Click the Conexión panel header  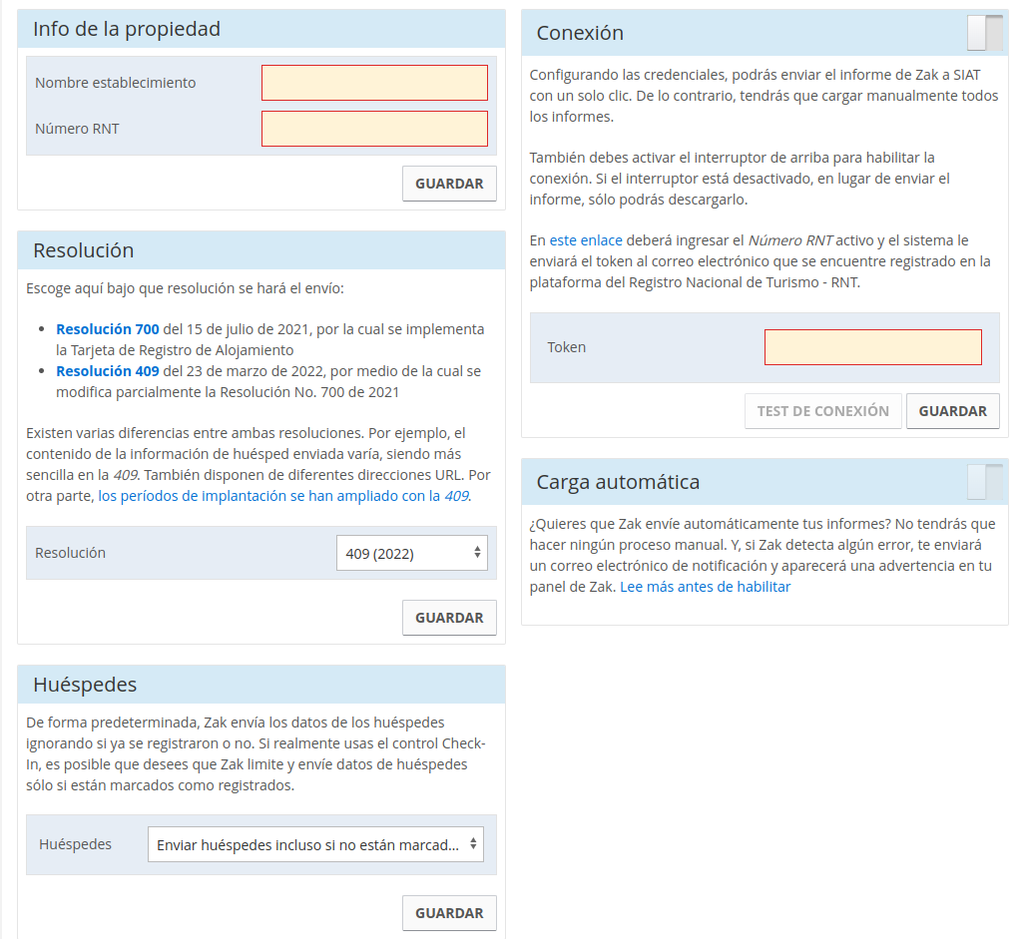click(x=580, y=33)
